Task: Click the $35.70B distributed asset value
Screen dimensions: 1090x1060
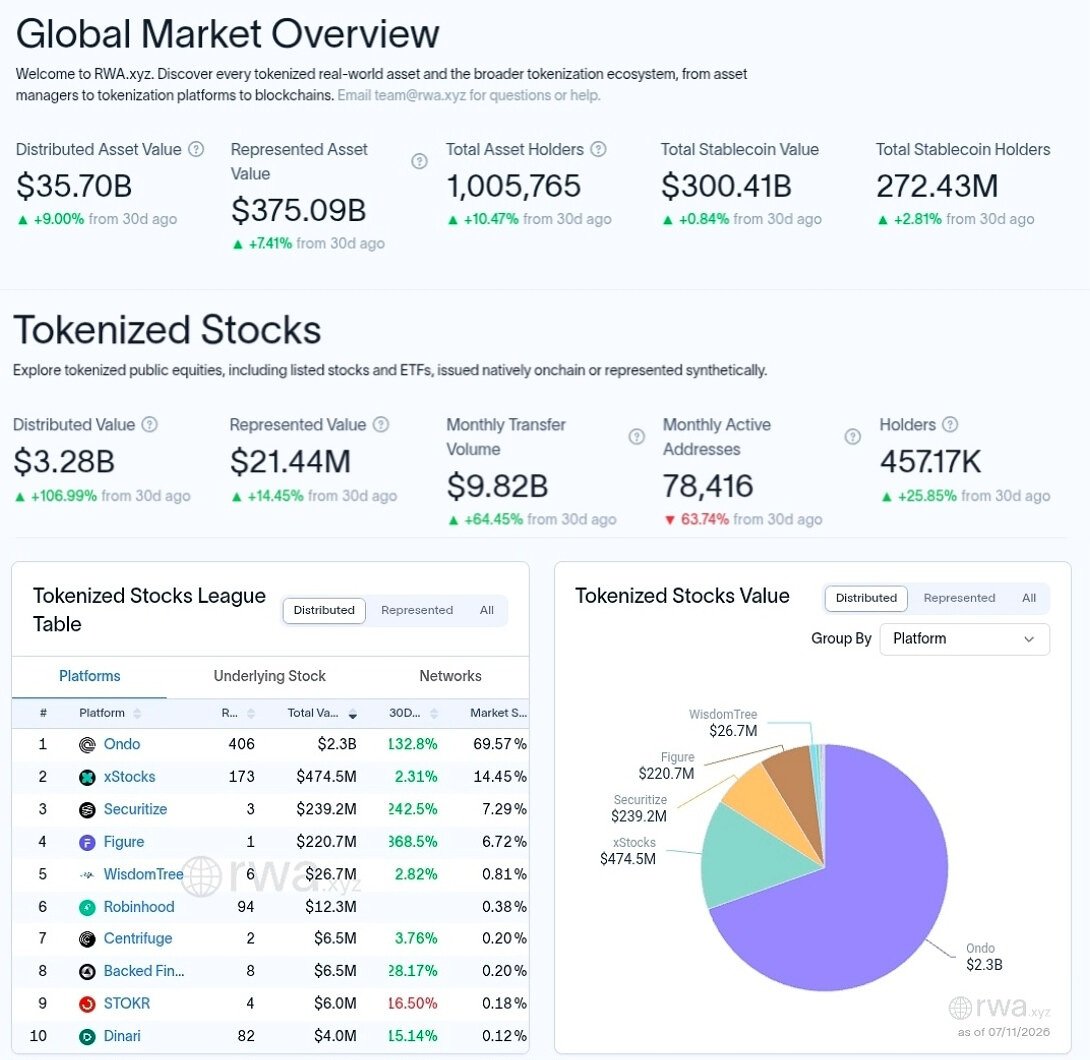Action: pyautogui.click(x=74, y=186)
